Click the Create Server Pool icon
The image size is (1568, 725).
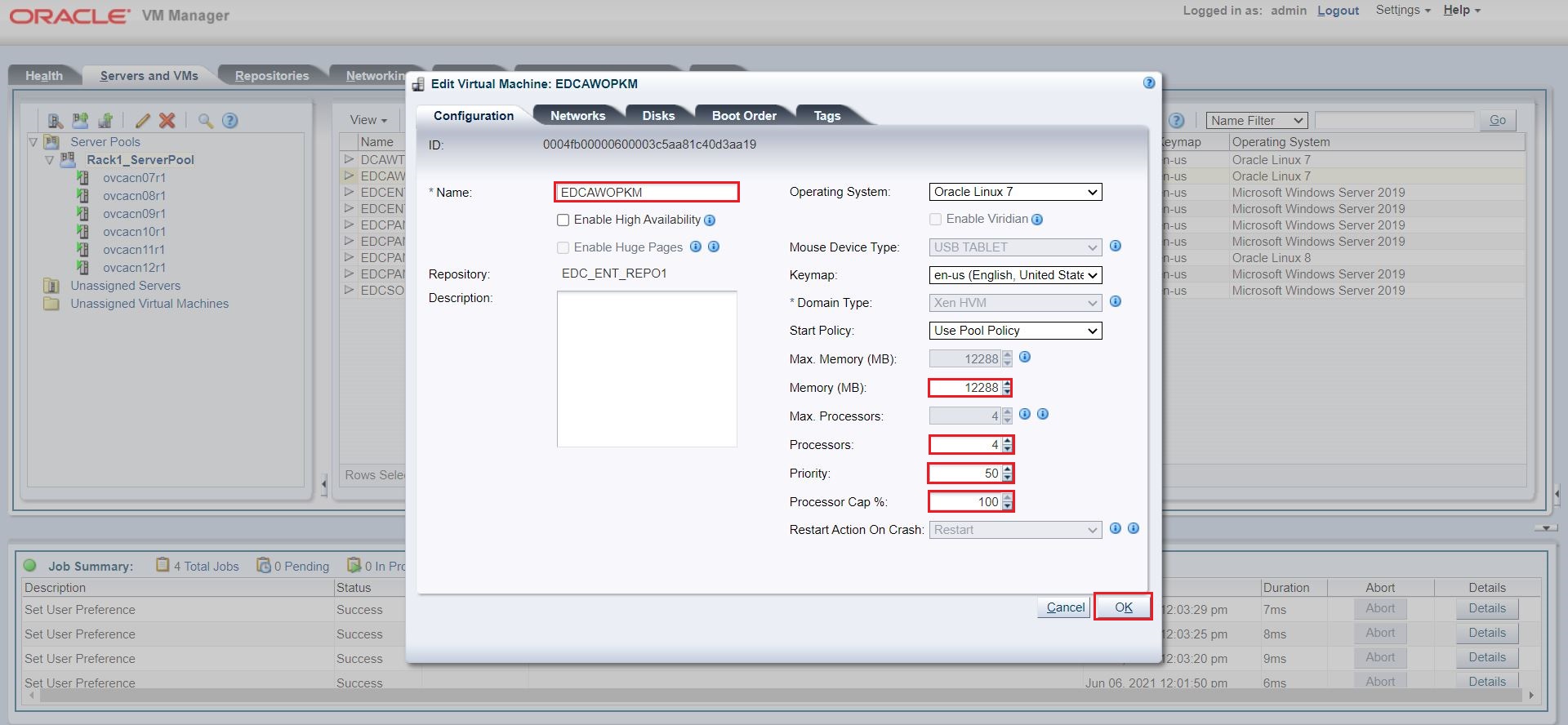pos(80,121)
